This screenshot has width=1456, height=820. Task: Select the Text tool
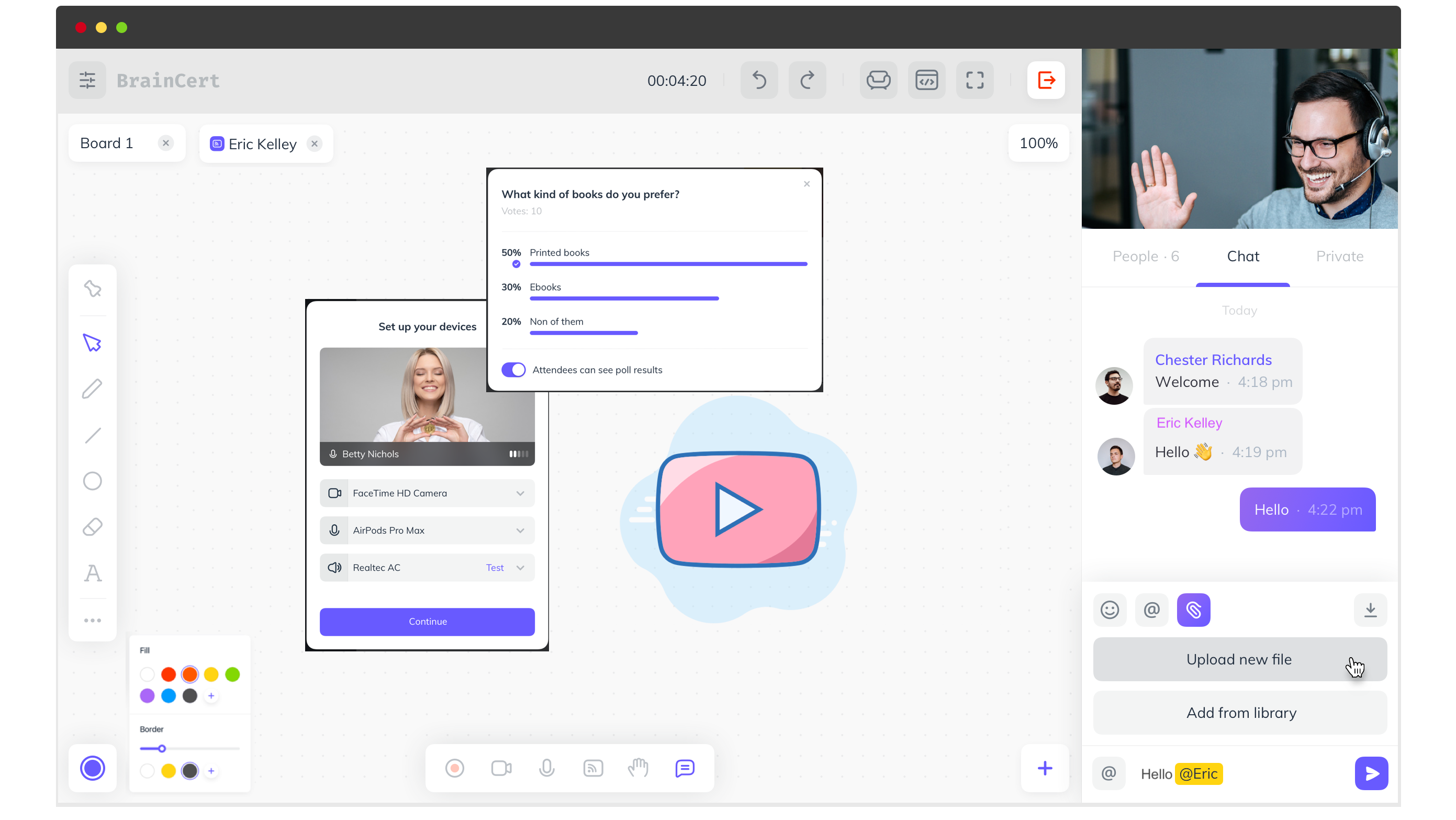(92, 573)
